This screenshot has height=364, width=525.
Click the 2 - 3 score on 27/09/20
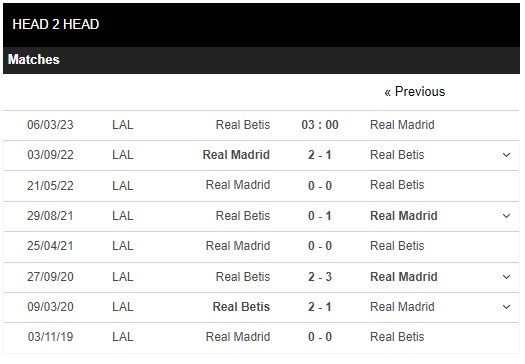320,277
